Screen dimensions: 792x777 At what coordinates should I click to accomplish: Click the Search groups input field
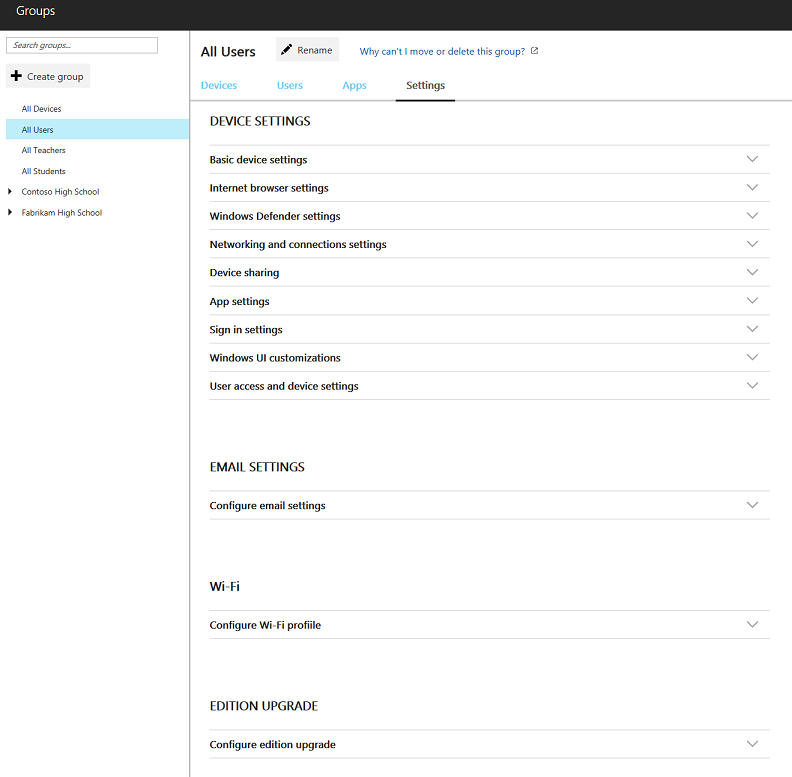[x=82, y=45]
